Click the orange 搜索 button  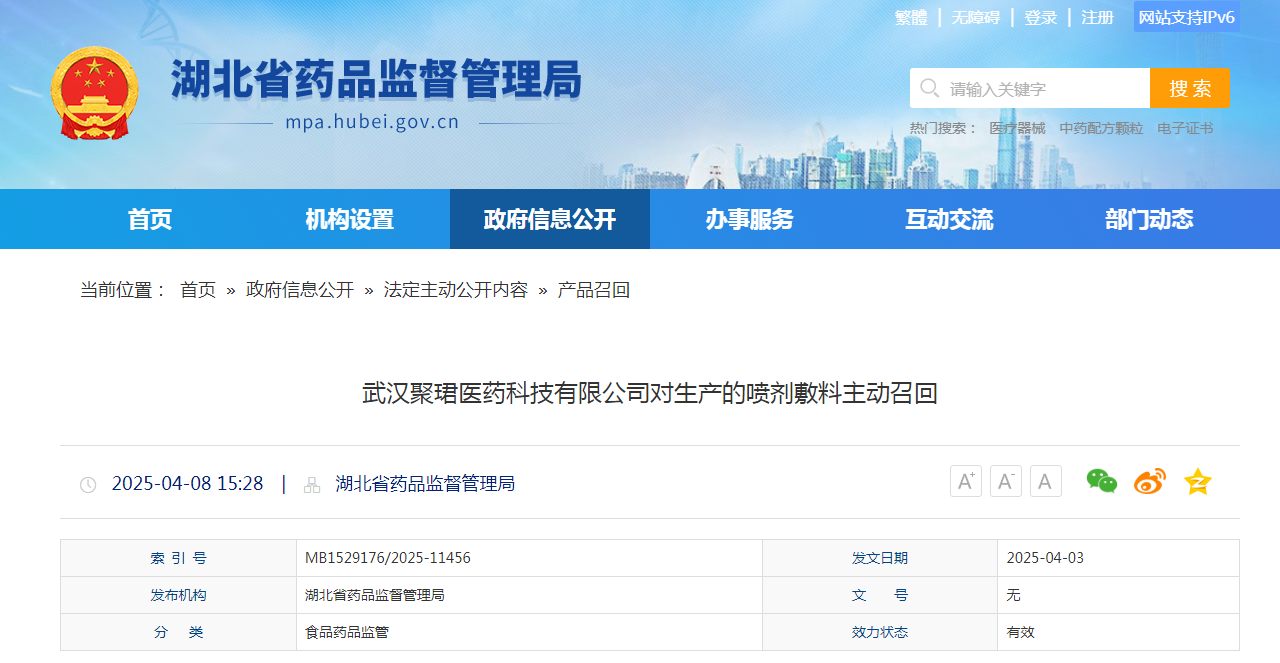(1189, 88)
